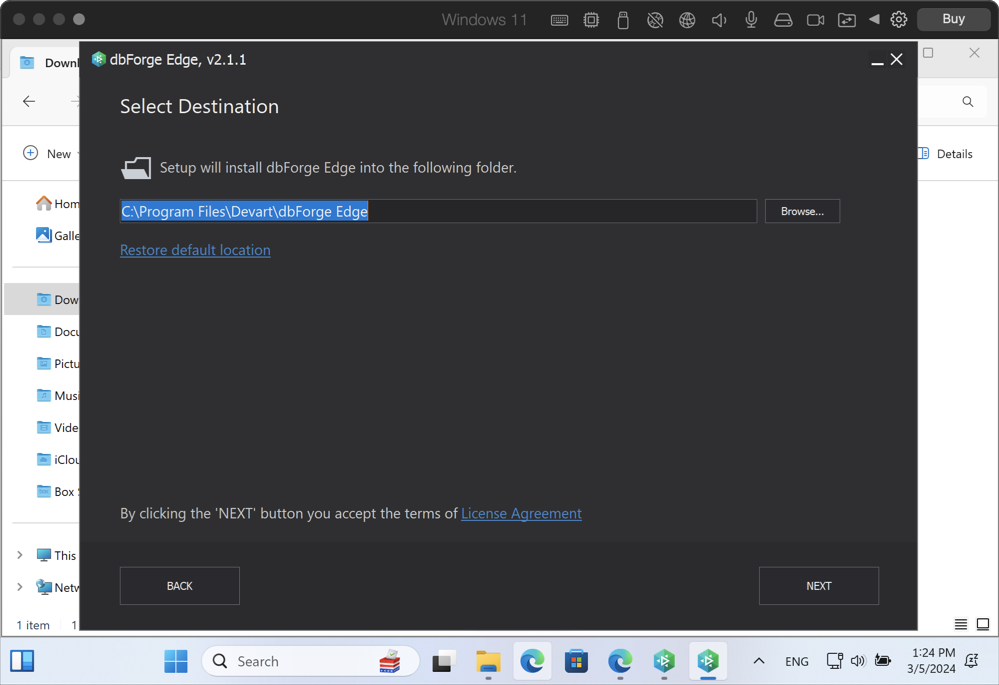The width and height of the screenshot is (999, 685).
Task: Select Documents in the File Explorer sidebar
Action: (x=58, y=331)
